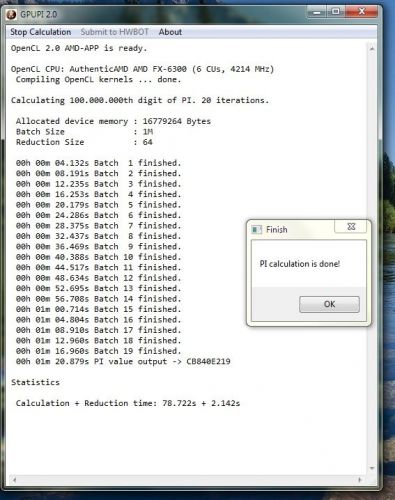Click the 'Batch 16 finished.' log line
Screen dimensions: 395x500
pos(98,320)
